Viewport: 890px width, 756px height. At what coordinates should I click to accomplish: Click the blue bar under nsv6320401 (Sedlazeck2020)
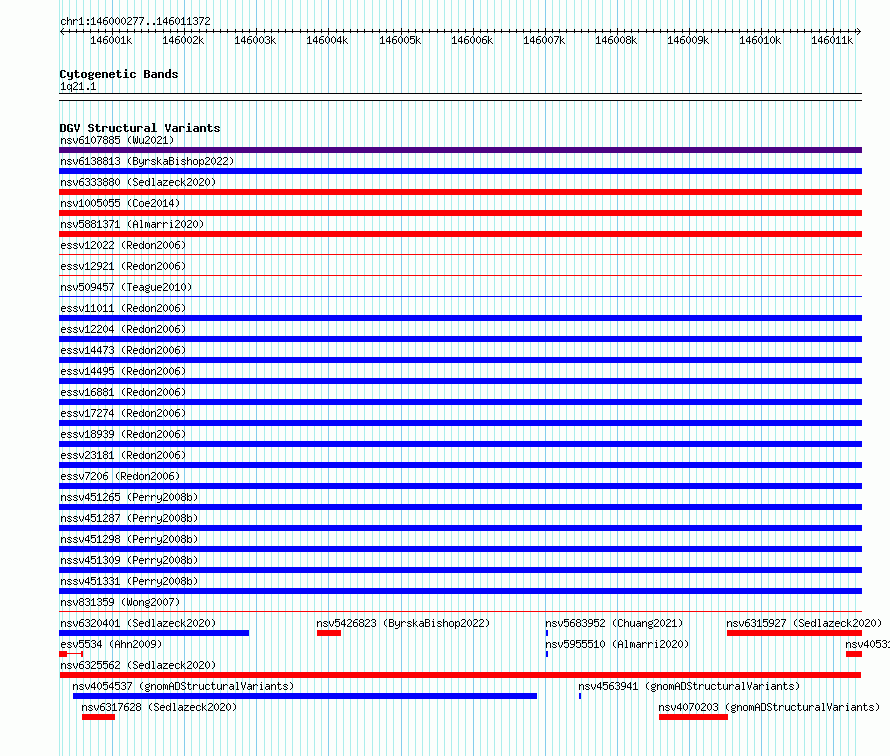click(x=154, y=633)
